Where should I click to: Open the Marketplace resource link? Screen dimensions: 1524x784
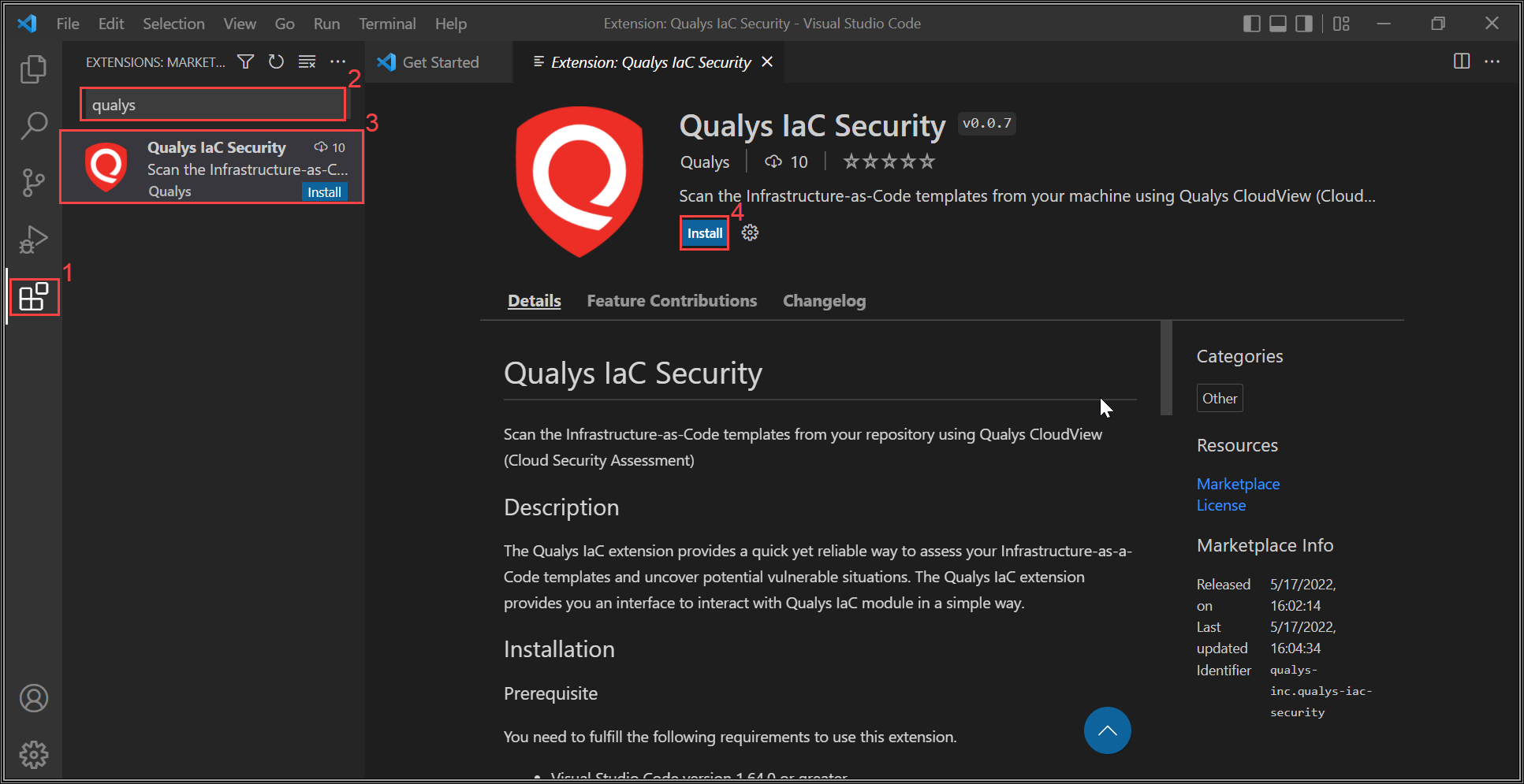(x=1238, y=484)
